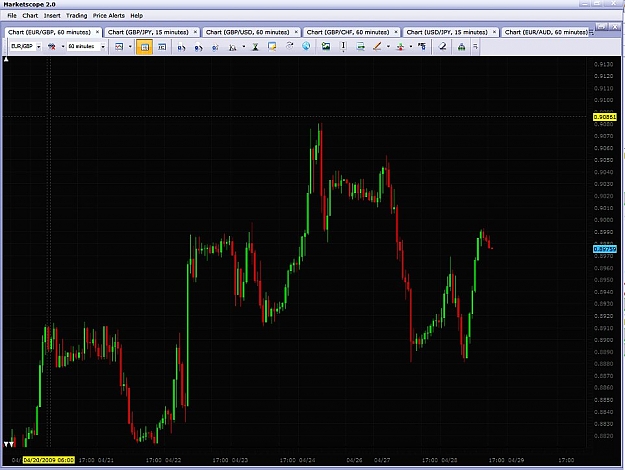625x470 pixels.
Task: Open the File menu
Action: click(12, 16)
